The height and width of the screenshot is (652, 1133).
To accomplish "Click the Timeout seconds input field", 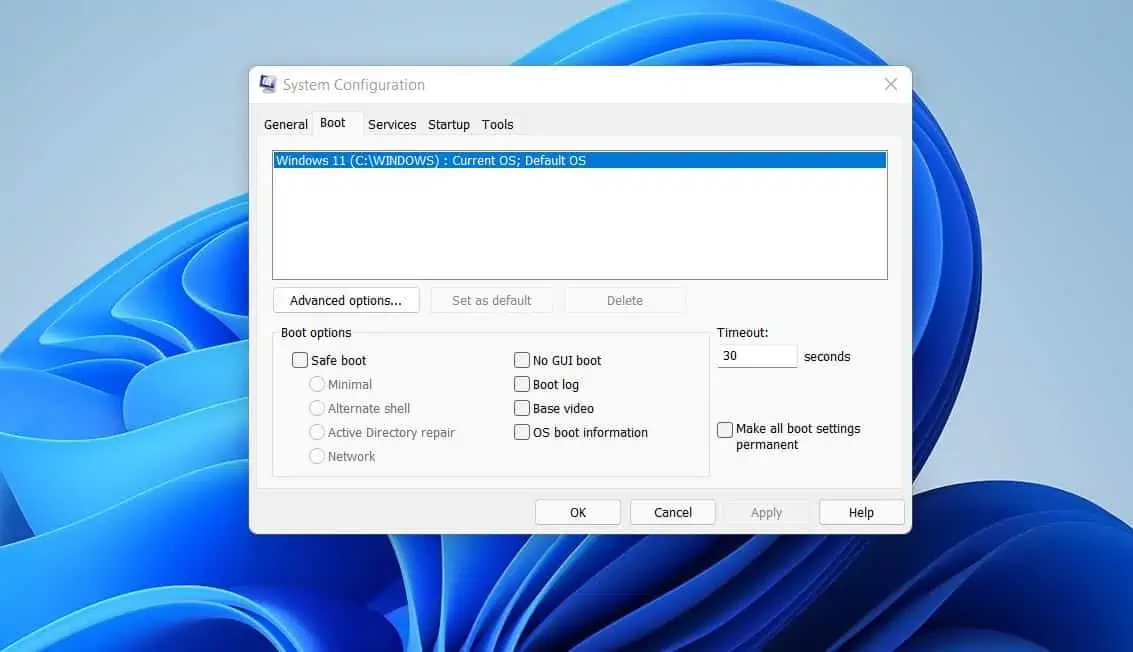I will (x=757, y=356).
